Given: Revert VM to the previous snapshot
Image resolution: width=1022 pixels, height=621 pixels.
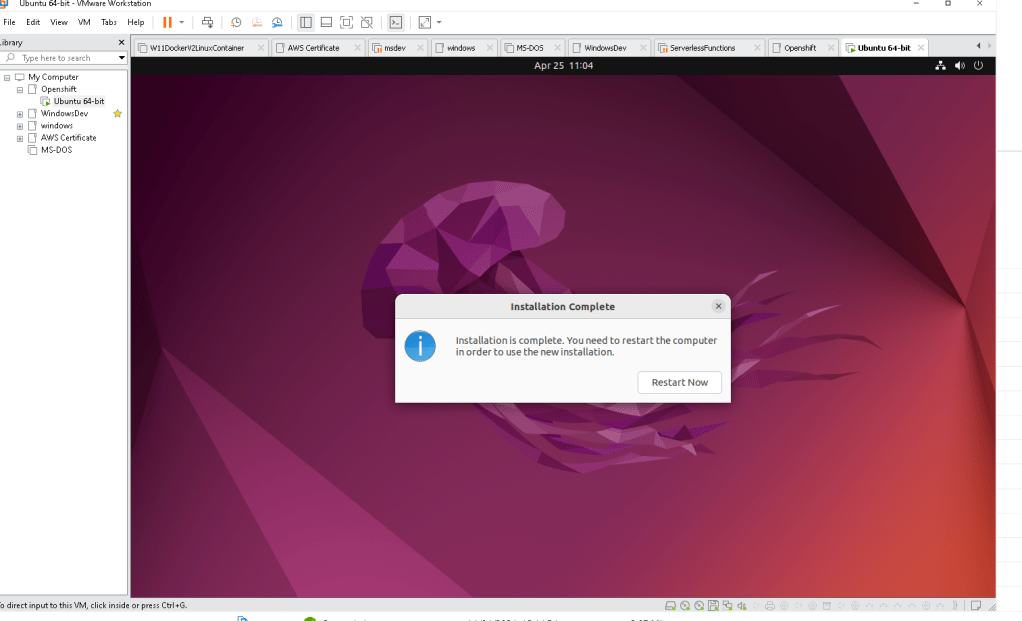Looking at the screenshot, I should coord(257,22).
